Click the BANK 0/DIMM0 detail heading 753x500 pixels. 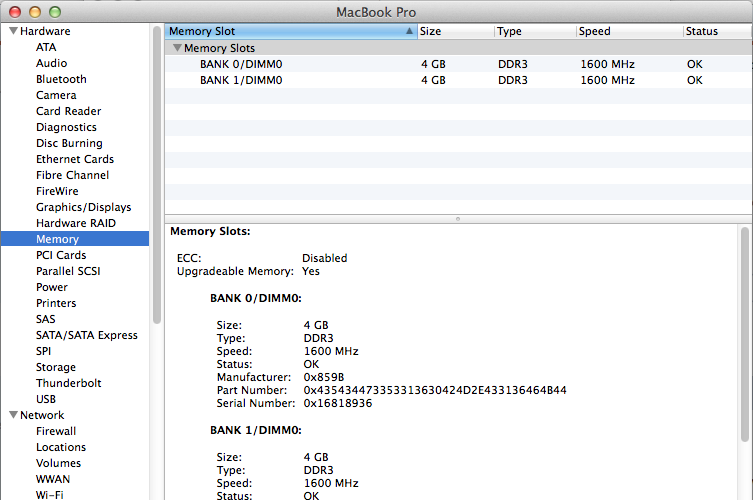tap(256, 298)
